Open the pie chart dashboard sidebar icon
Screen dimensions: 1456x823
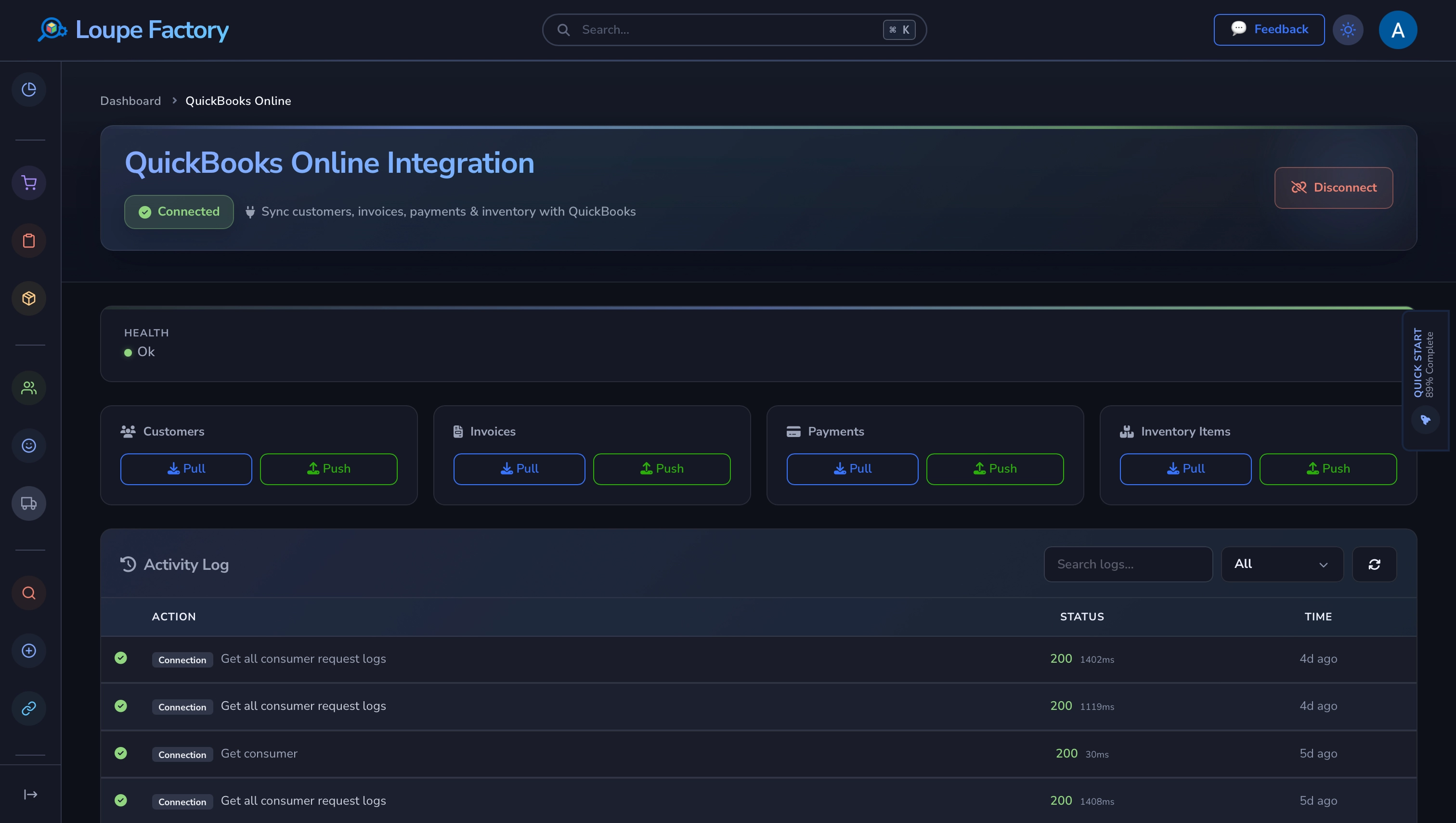pyautogui.click(x=29, y=90)
